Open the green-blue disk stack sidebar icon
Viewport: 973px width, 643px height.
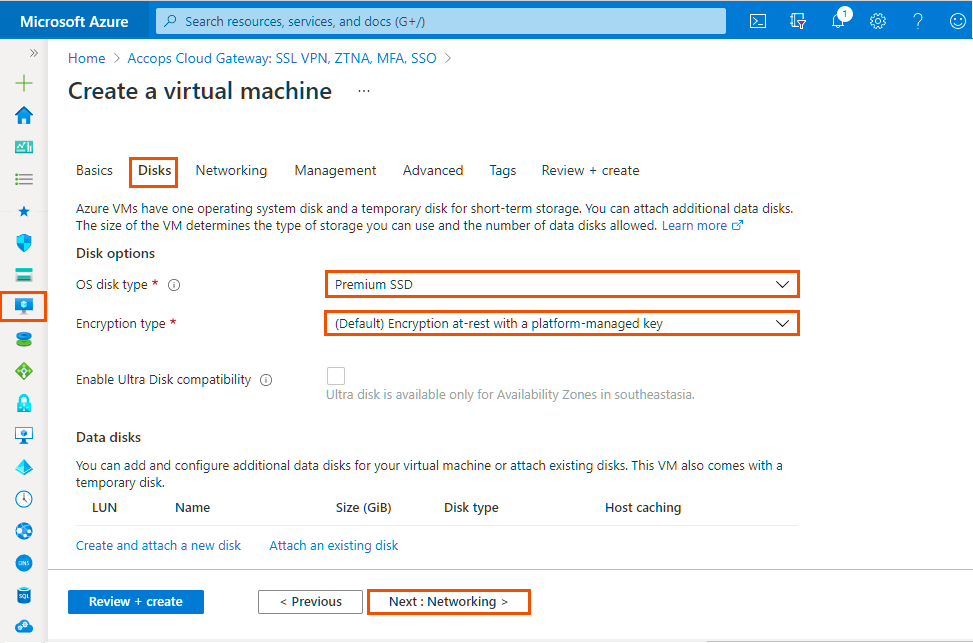(x=24, y=339)
